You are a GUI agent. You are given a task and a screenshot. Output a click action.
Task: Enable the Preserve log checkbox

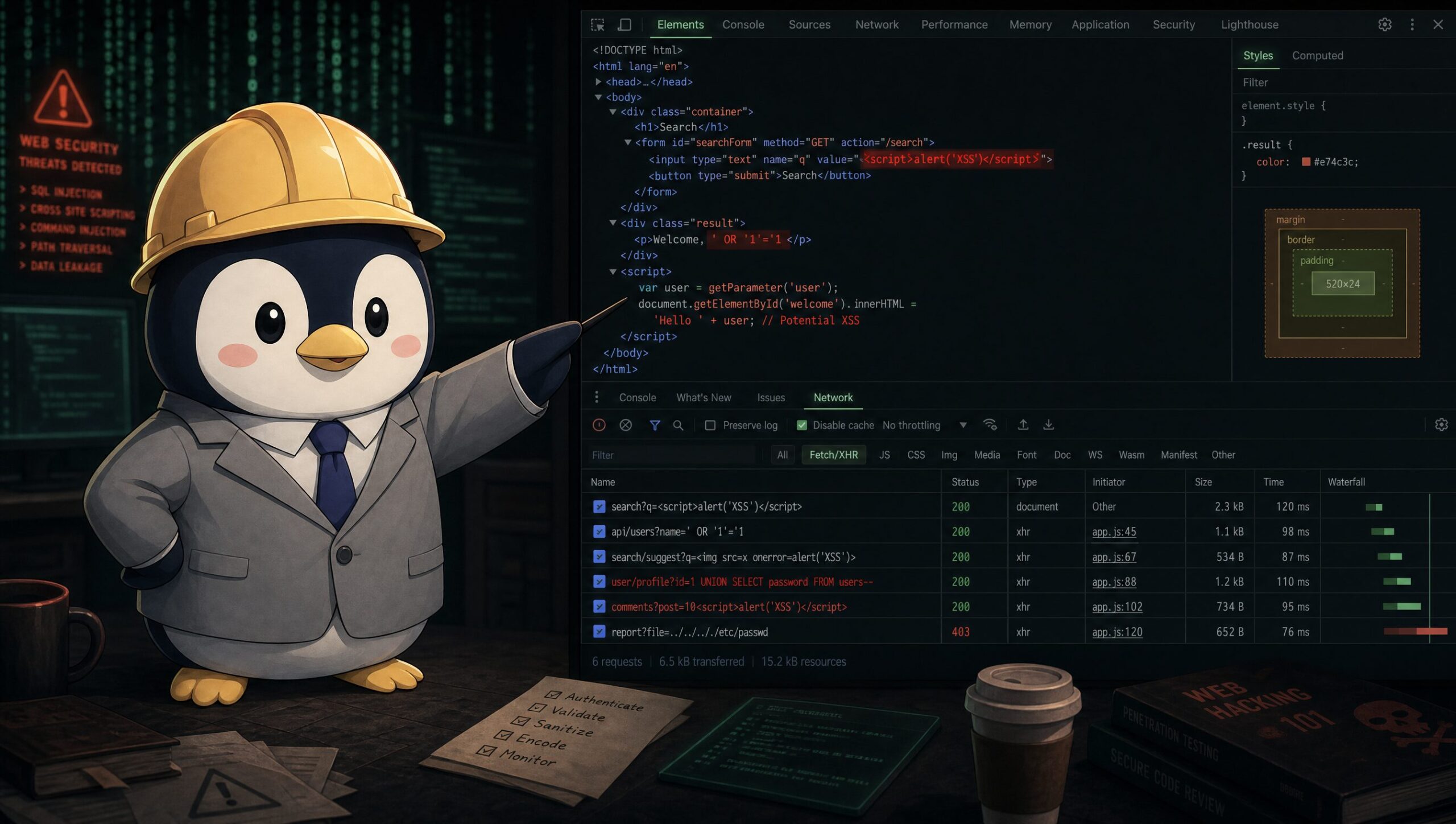(710, 426)
